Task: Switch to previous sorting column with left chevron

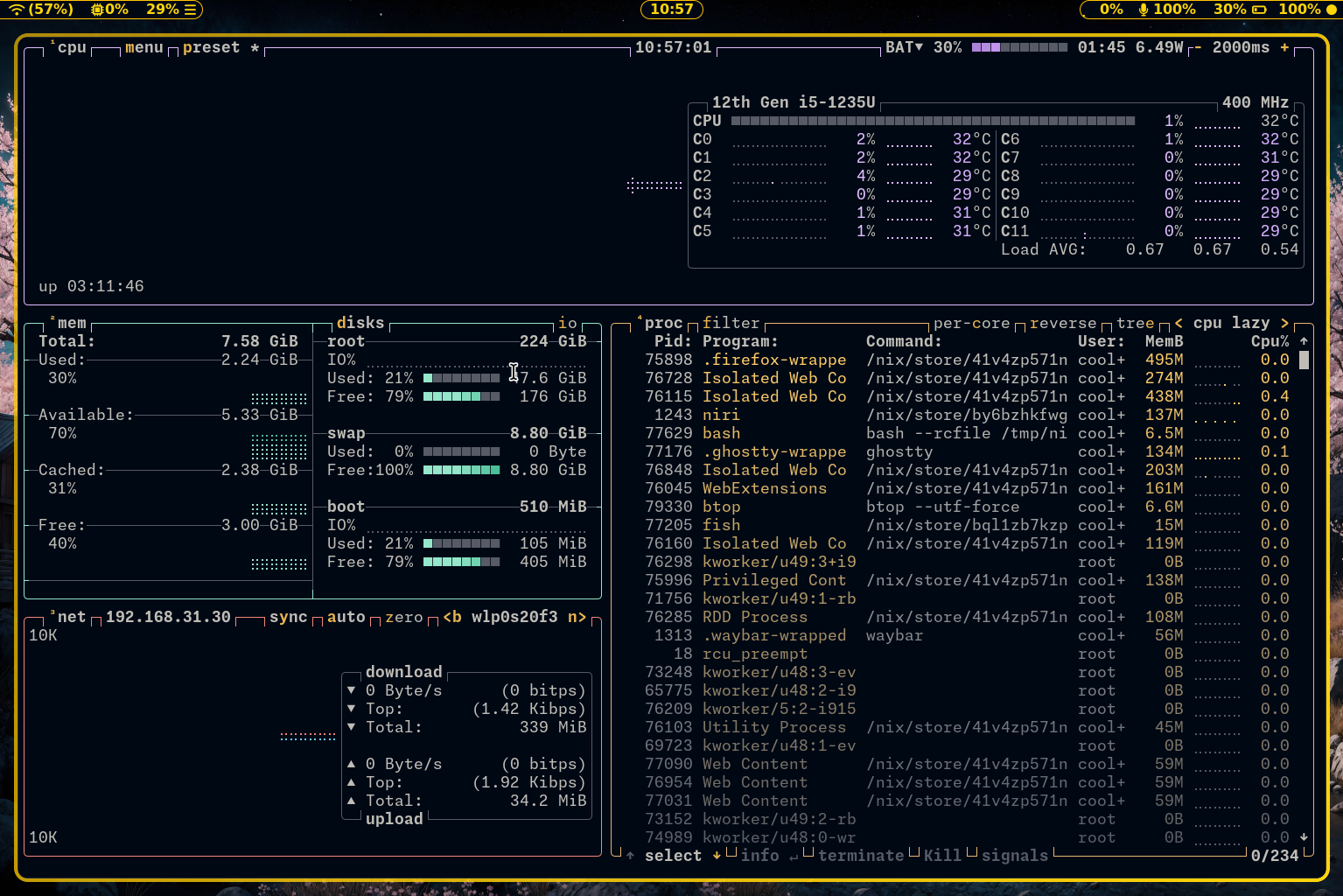Action: click(x=1179, y=323)
